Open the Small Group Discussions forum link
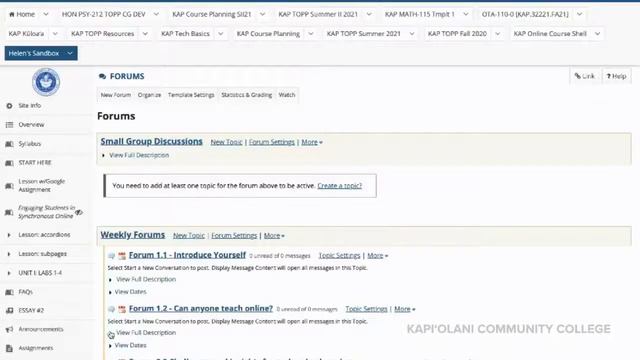This screenshot has width=640, height=360. (x=151, y=141)
